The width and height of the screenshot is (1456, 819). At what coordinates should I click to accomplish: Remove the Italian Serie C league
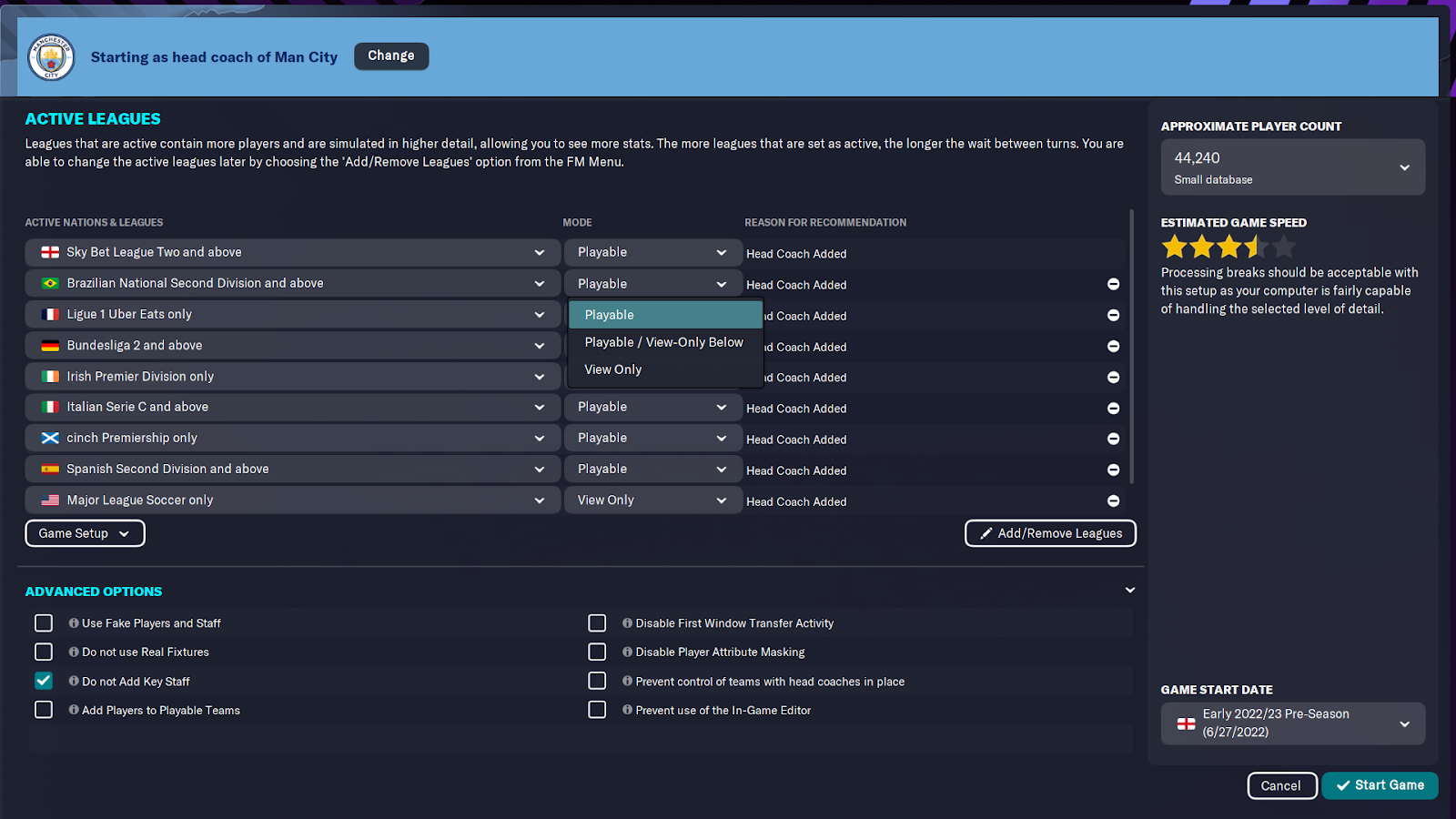click(1113, 408)
